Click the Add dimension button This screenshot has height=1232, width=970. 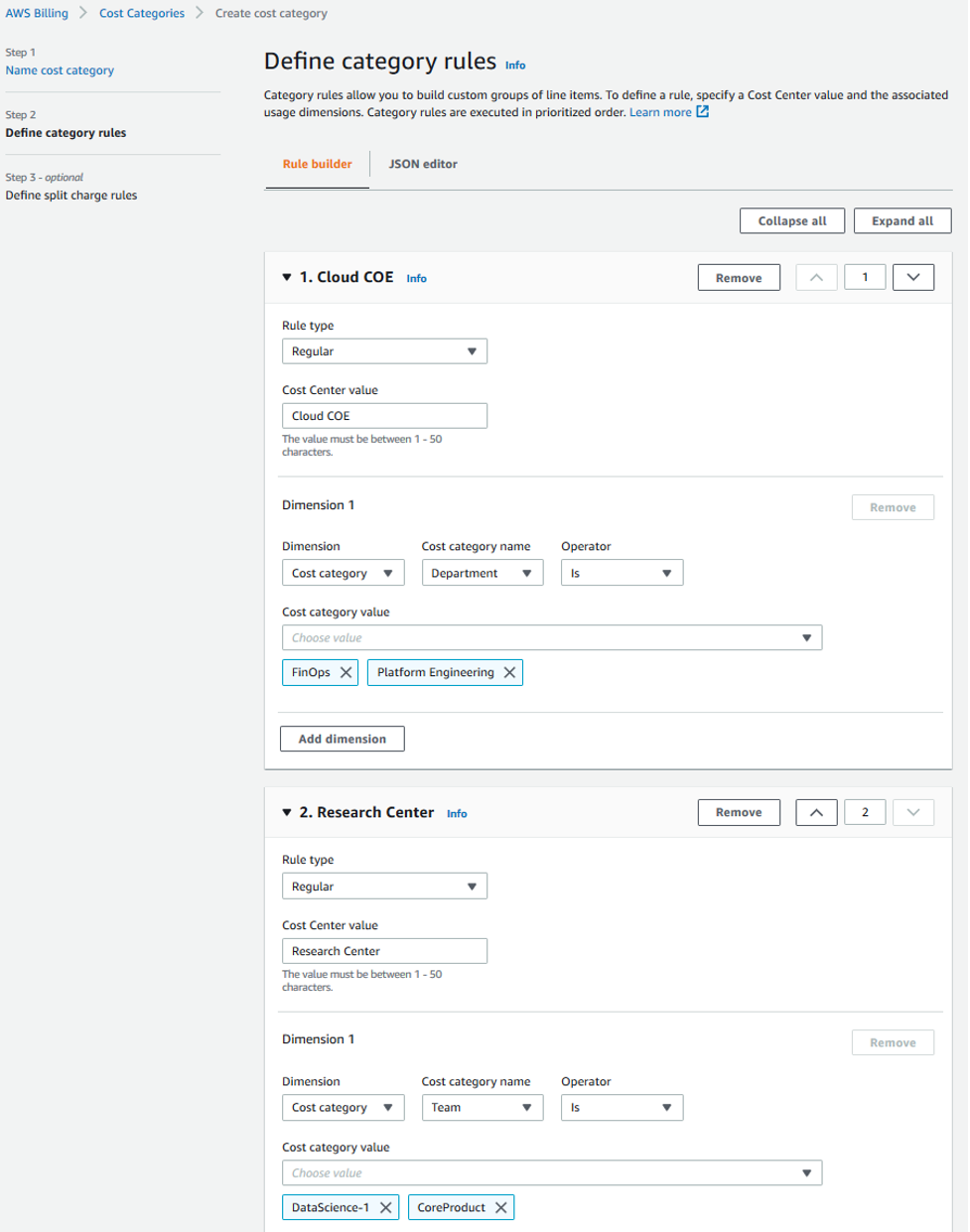point(342,740)
